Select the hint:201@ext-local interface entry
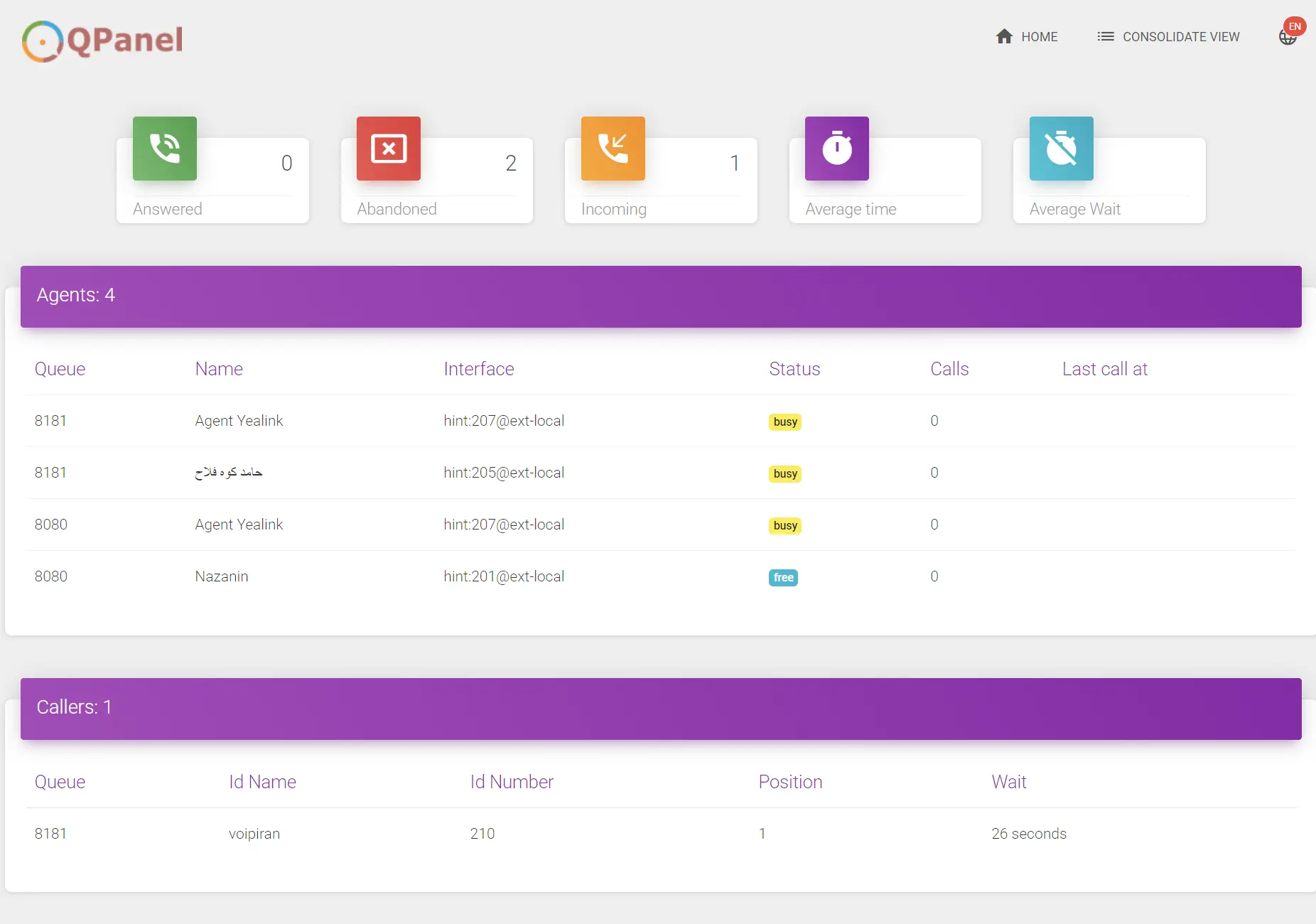 tap(504, 576)
